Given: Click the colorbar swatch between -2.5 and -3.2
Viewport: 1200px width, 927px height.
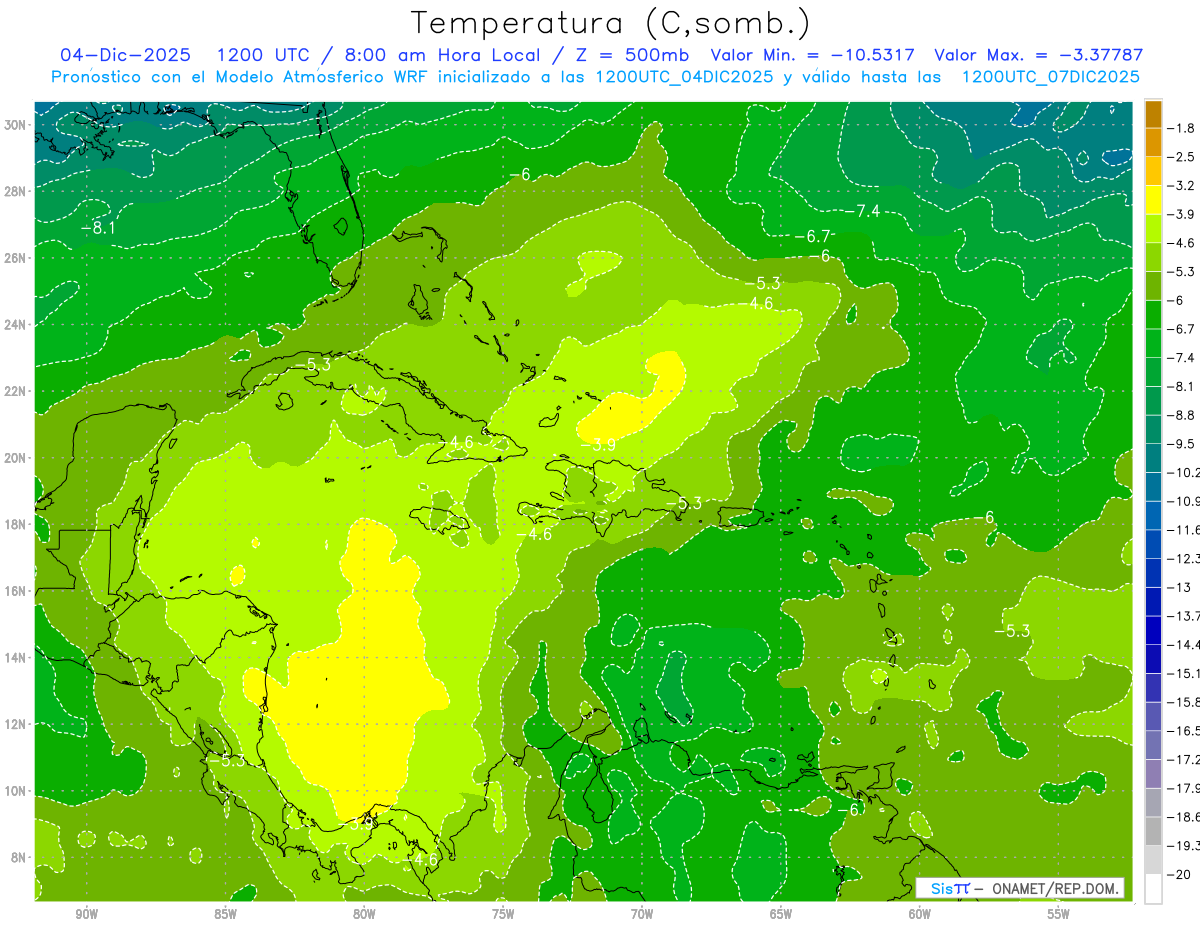Looking at the screenshot, I should [1153, 170].
